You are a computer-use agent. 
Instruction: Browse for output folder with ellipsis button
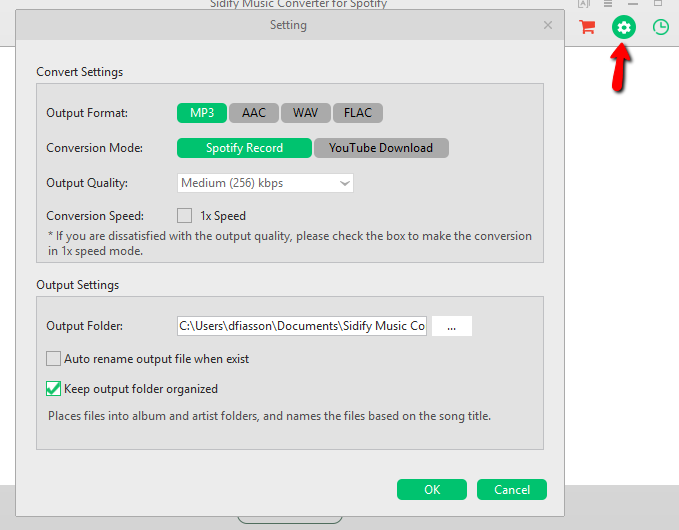[452, 326]
